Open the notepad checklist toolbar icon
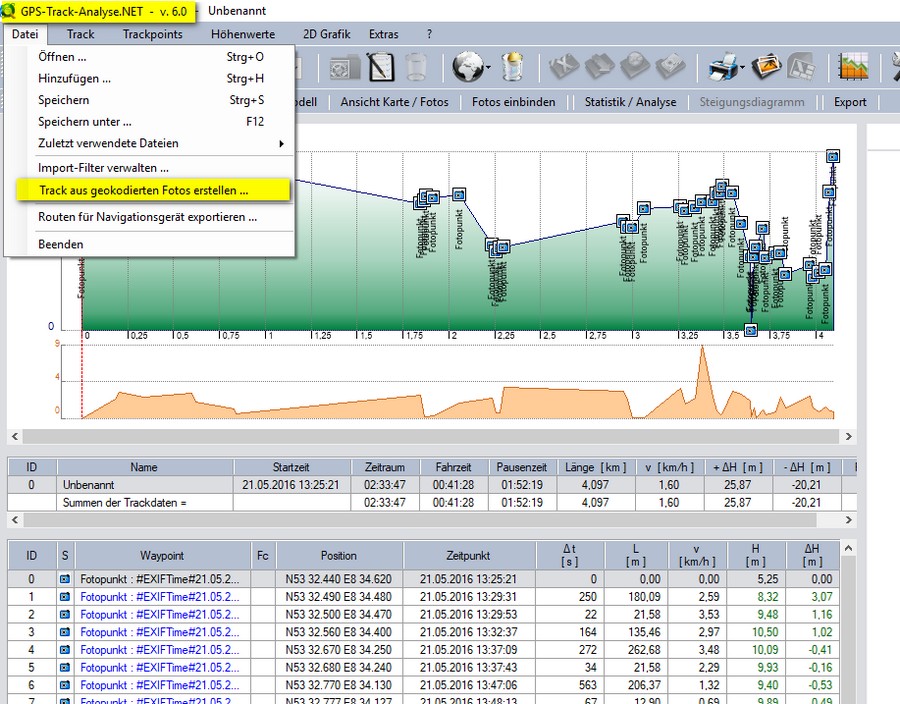The width and height of the screenshot is (900, 704). 380,67
